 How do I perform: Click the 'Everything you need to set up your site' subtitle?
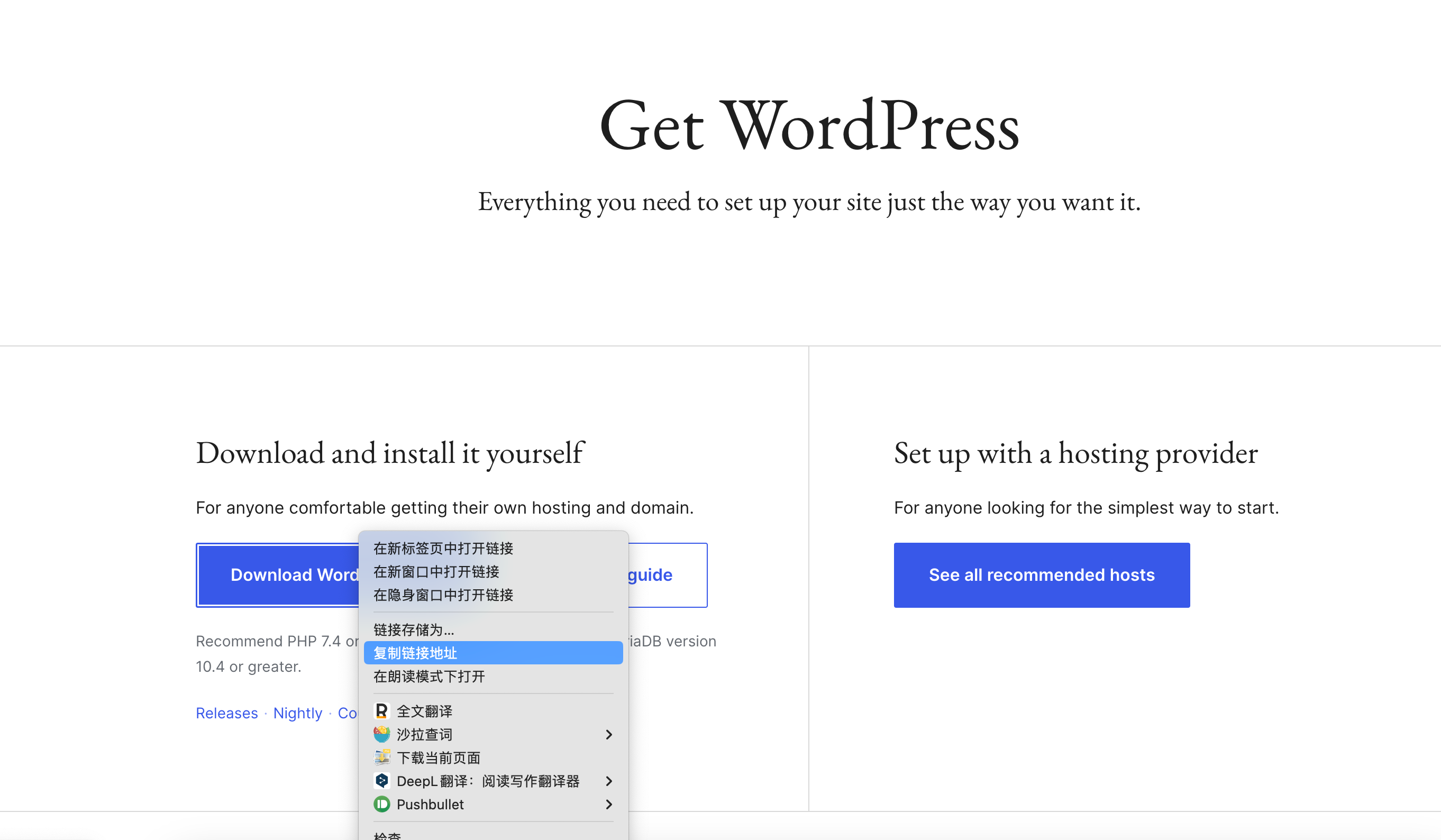coord(809,203)
